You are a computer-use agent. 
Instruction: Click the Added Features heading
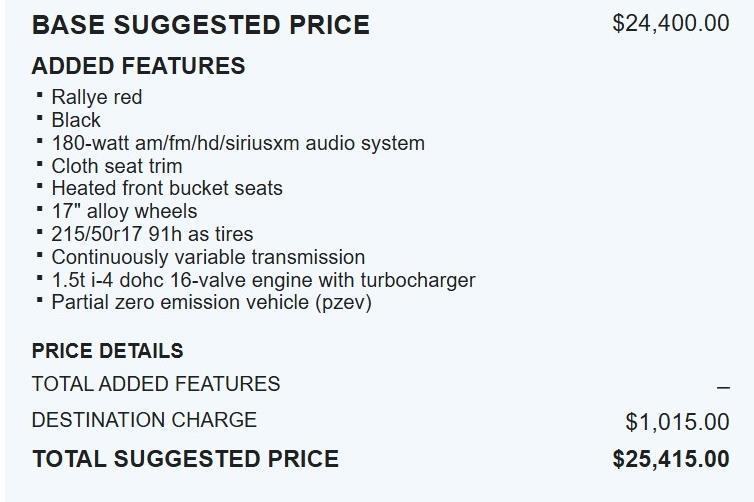tap(138, 67)
